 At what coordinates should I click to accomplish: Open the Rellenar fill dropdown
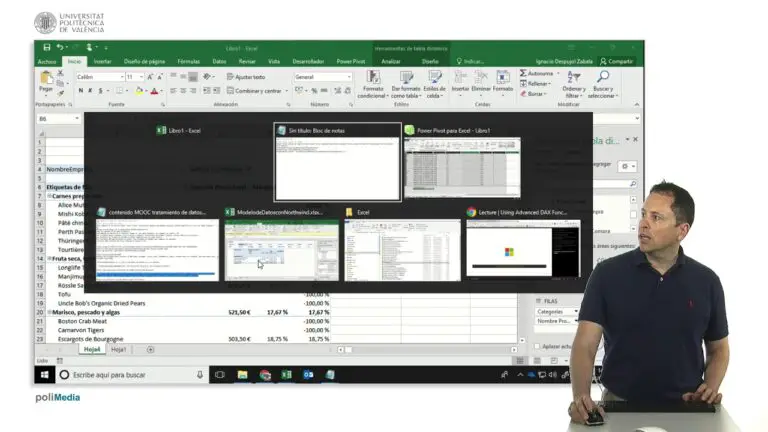[535, 83]
